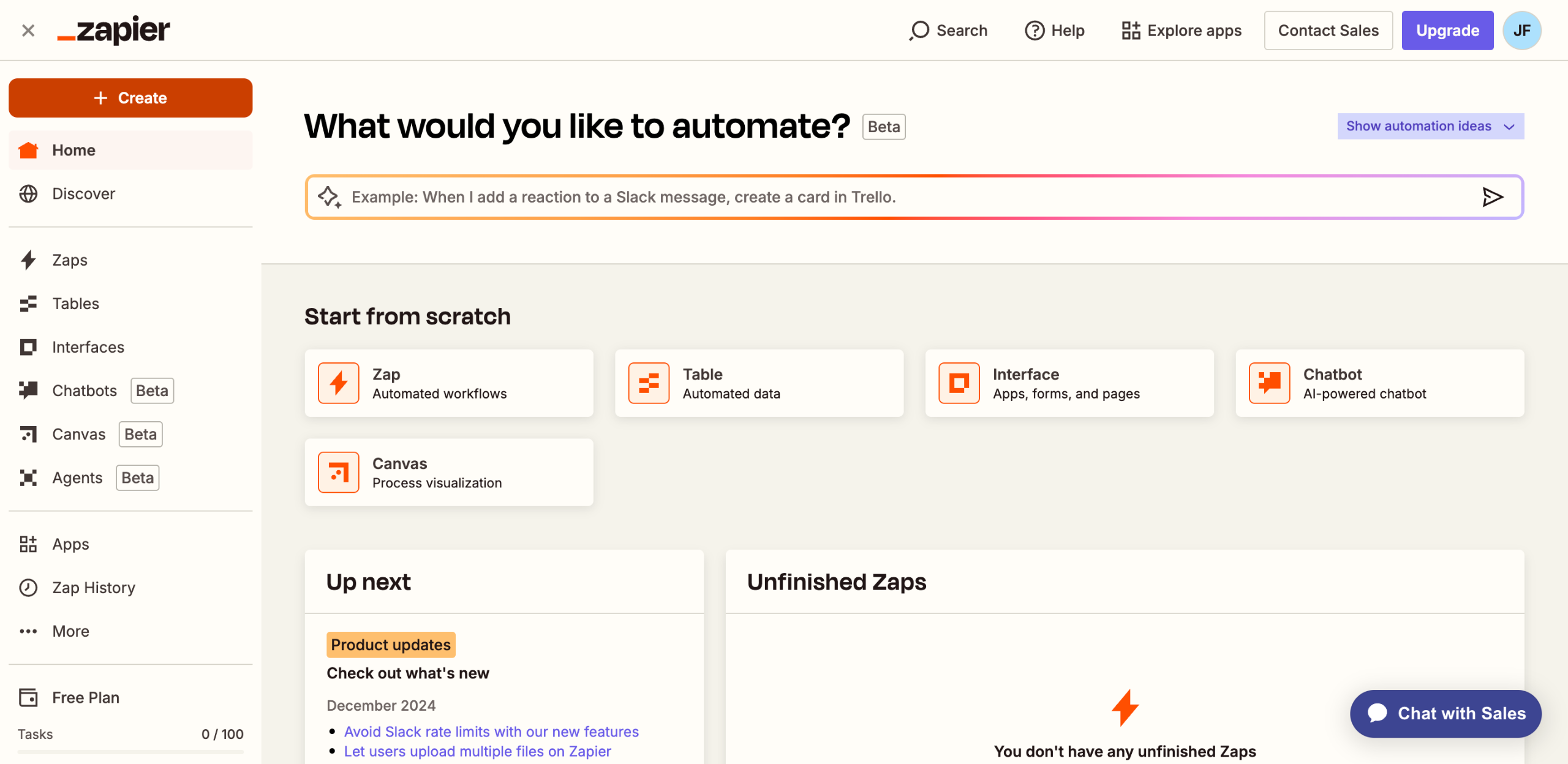The width and height of the screenshot is (1568, 764).
Task: Click the Tasks usage progress bar
Action: tap(130, 752)
